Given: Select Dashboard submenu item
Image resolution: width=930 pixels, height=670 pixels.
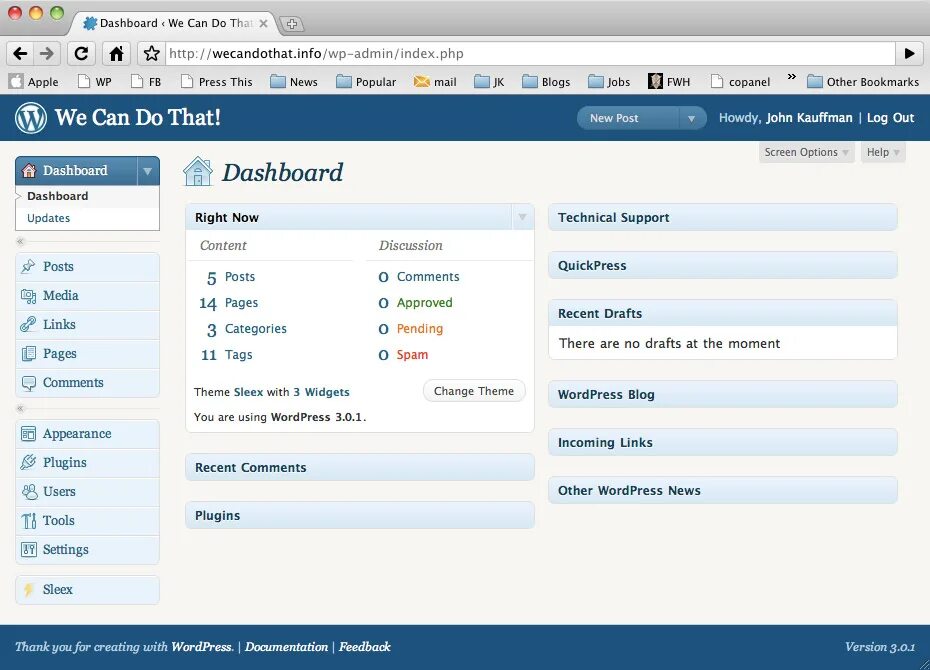Looking at the screenshot, I should pos(58,196).
